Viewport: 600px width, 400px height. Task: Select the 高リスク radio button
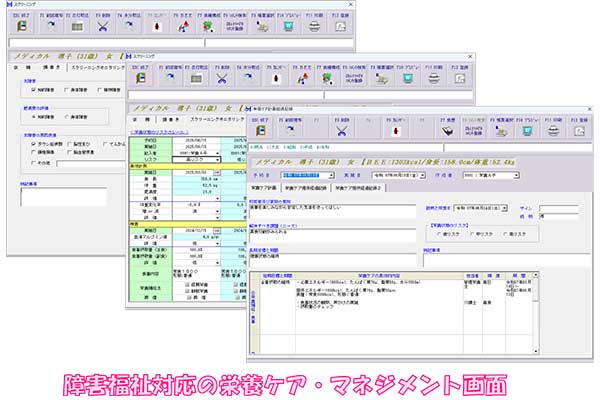click(x=505, y=233)
